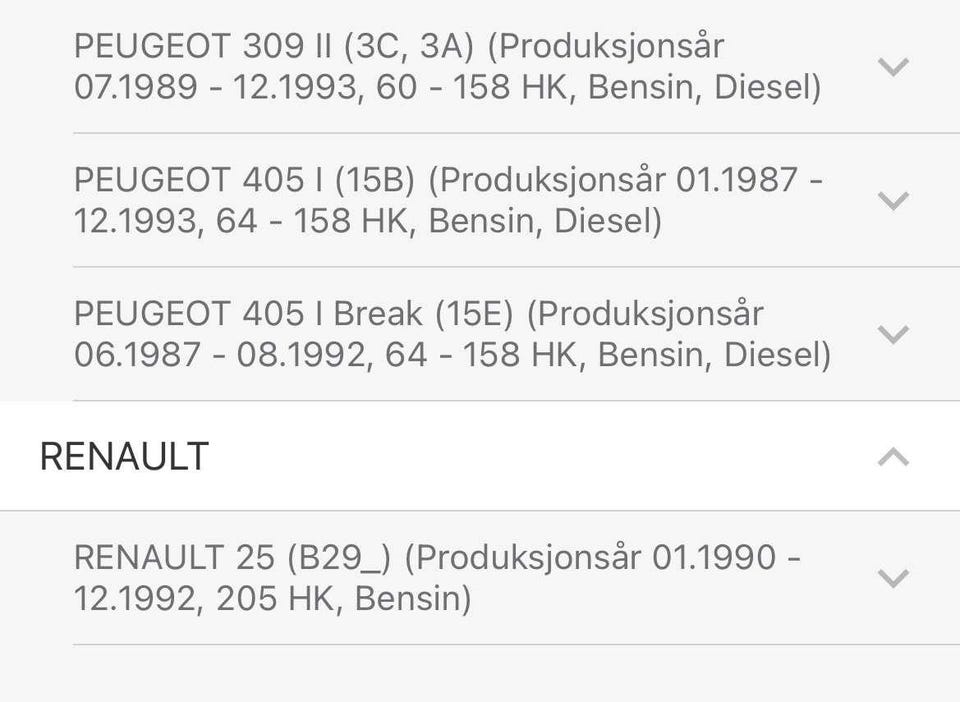Screen dimensions: 960x702
Task: Expand the PEUGEOT 405 I (15B) chevron
Action: click(892, 200)
